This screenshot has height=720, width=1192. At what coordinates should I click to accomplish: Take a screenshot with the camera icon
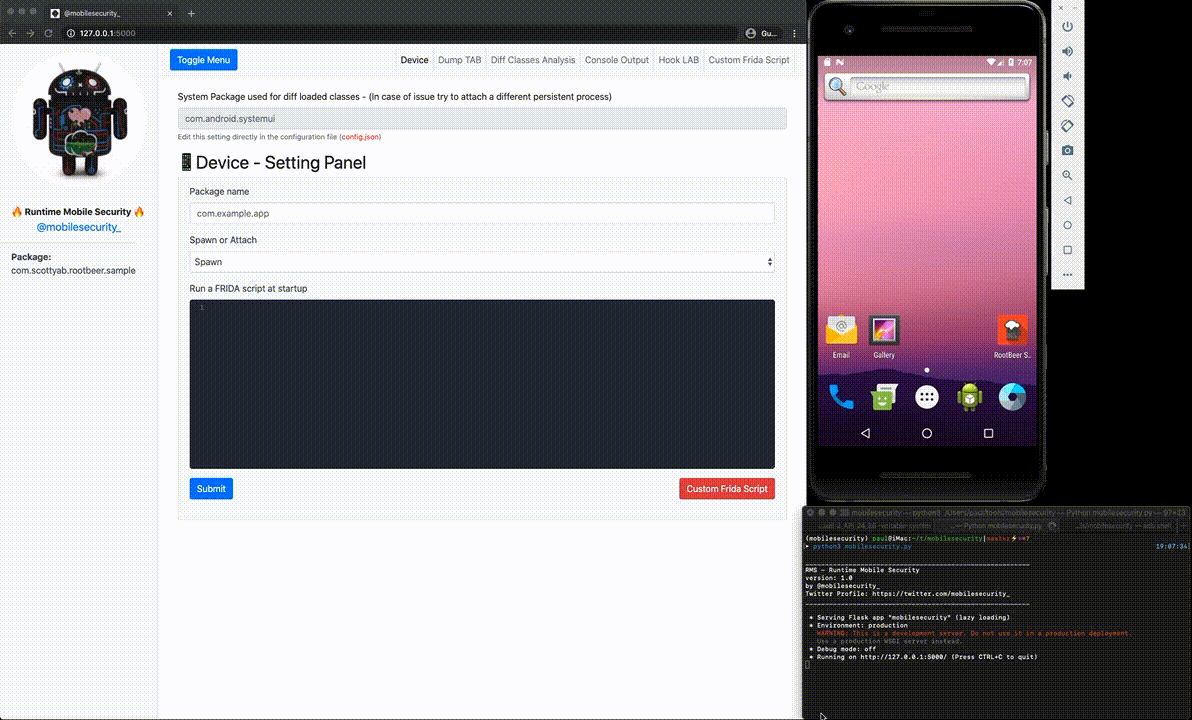point(1067,150)
